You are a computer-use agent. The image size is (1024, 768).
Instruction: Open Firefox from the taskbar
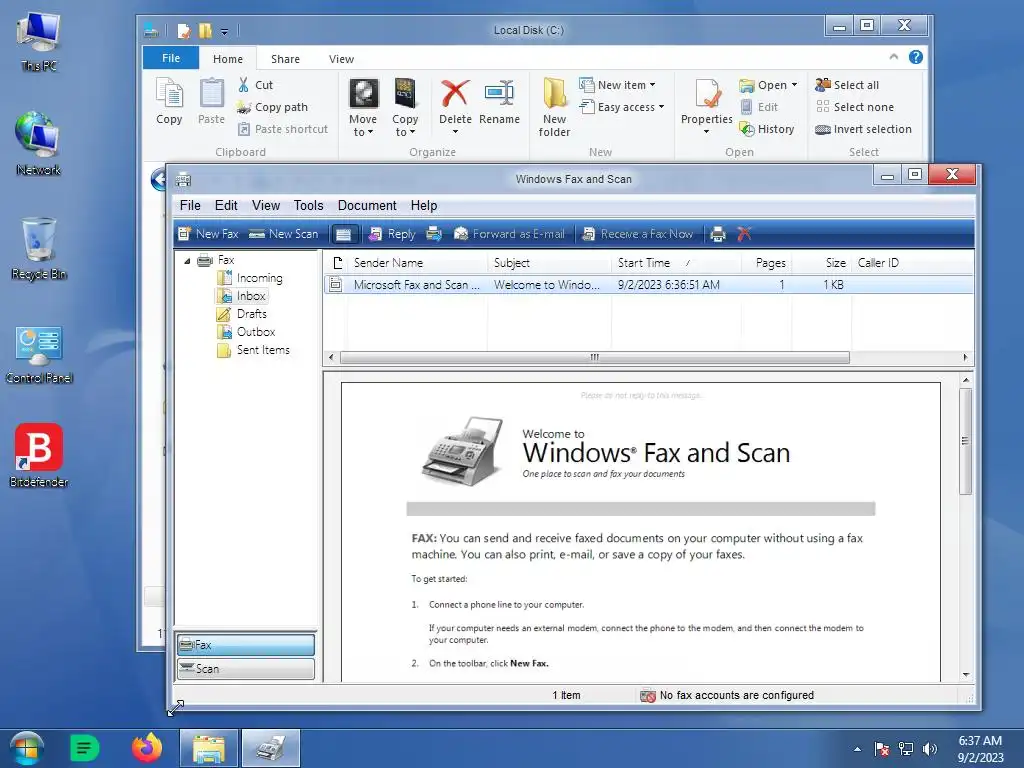(x=147, y=748)
